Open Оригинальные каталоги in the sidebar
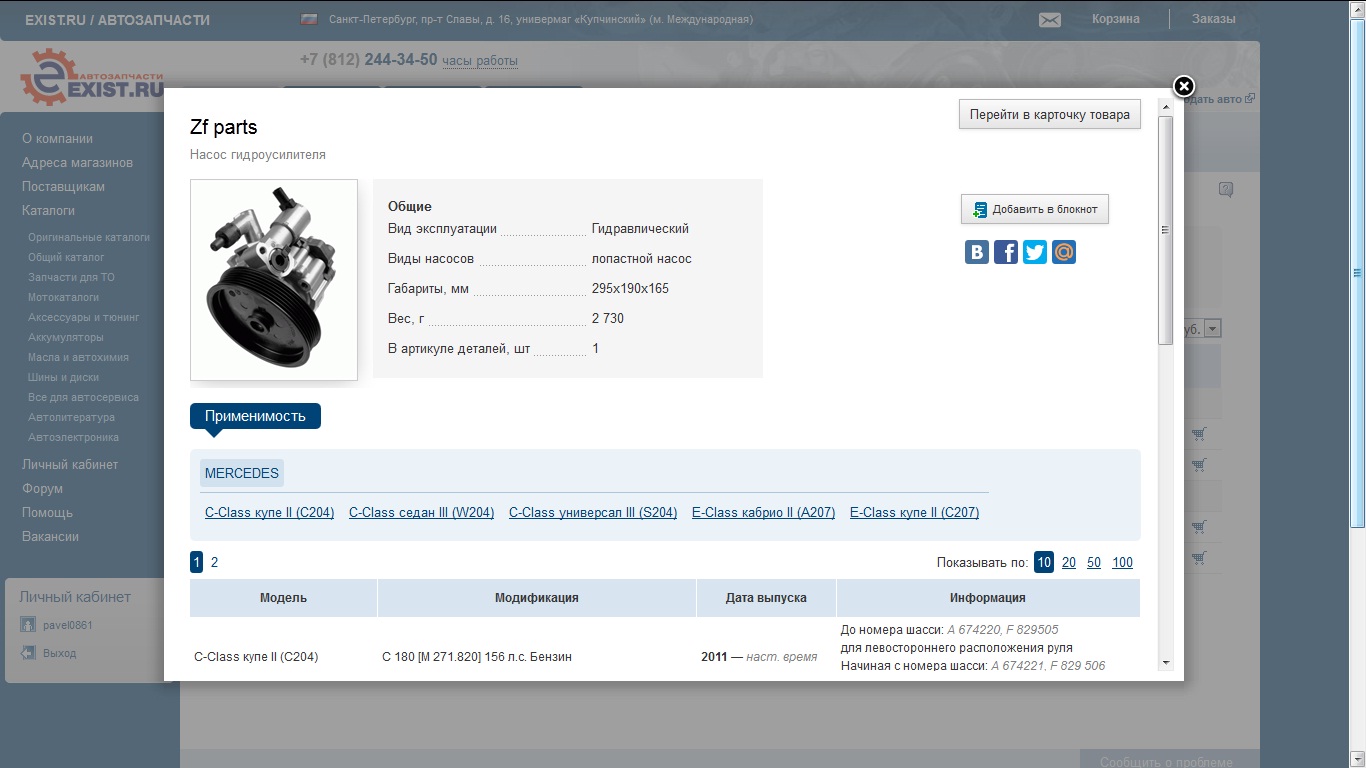The width and height of the screenshot is (1366, 768). point(89,237)
